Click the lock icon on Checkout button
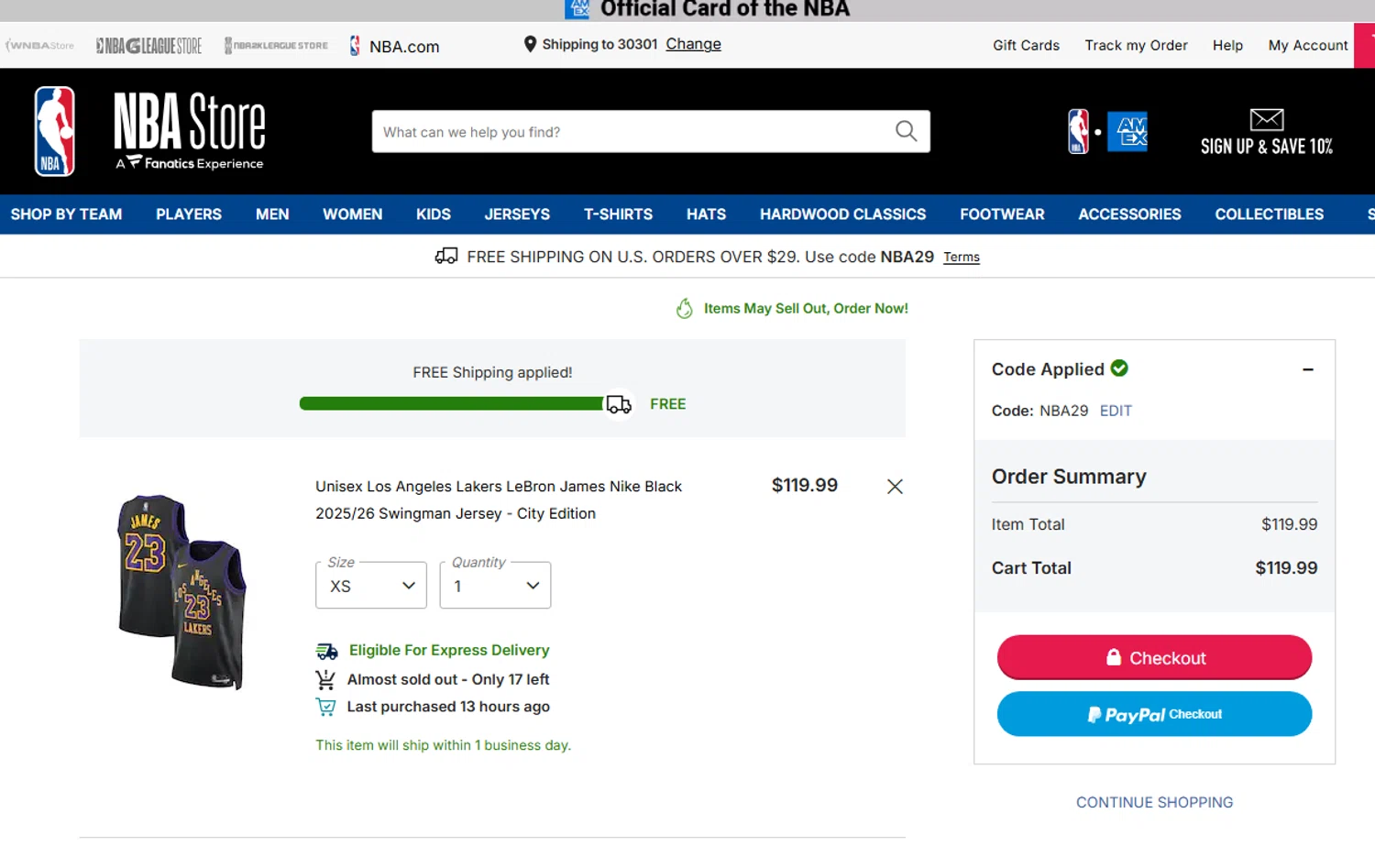The height and width of the screenshot is (868, 1375). (1114, 657)
